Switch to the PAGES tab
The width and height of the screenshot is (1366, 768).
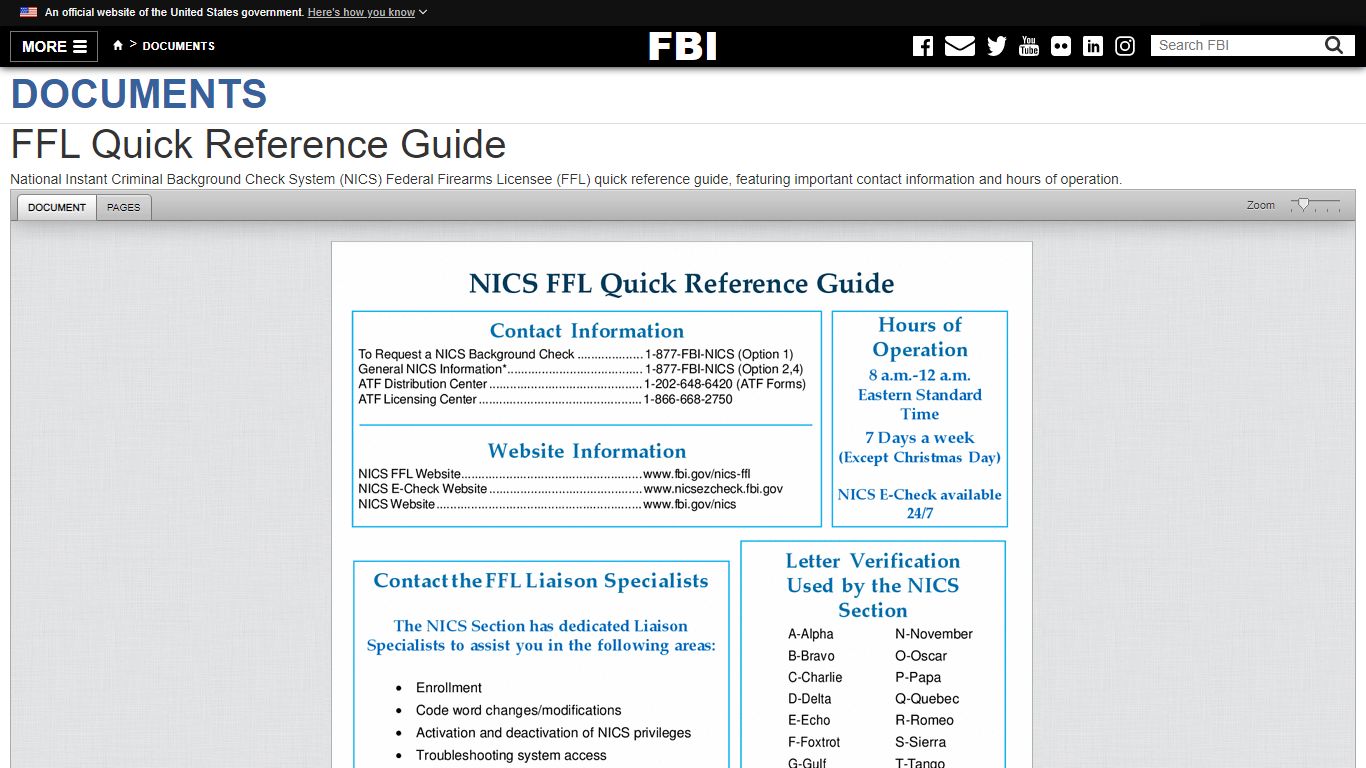[124, 207]
